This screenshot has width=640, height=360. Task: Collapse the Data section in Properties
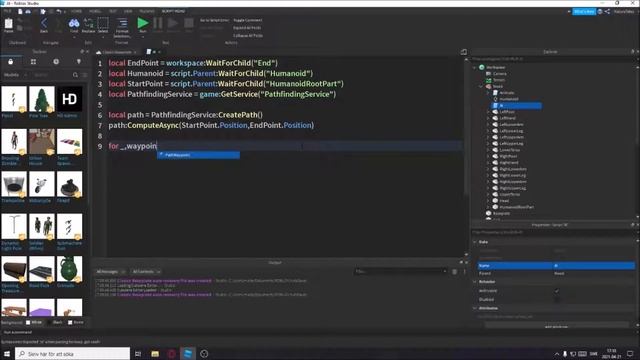pos(475,242)
